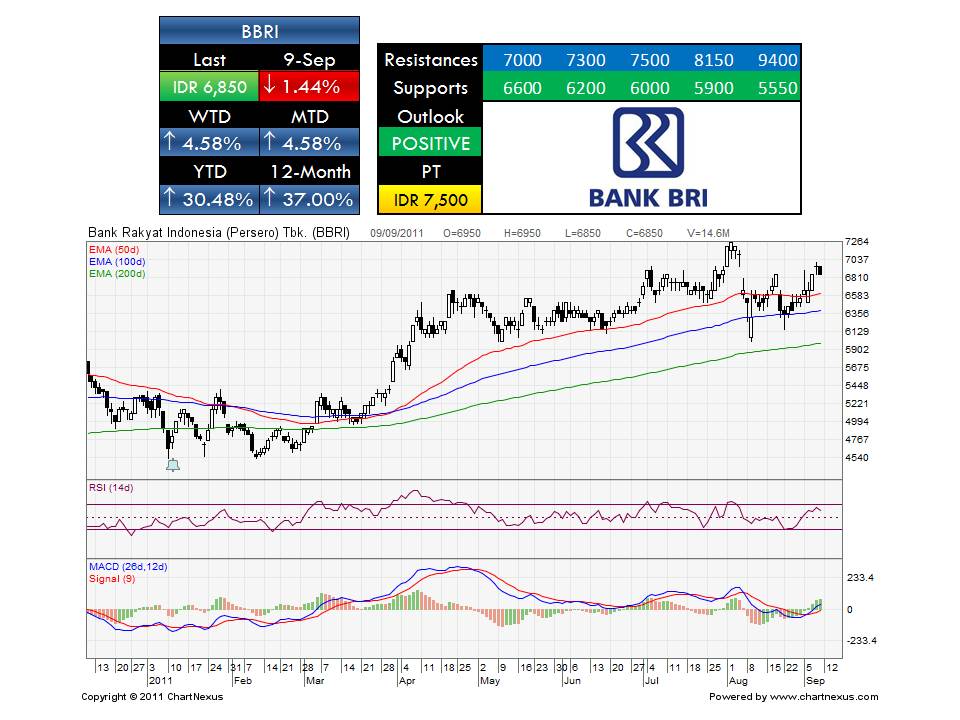Click the Apr month label on time axis
This screenshot has height=720, width=960.
407,681
